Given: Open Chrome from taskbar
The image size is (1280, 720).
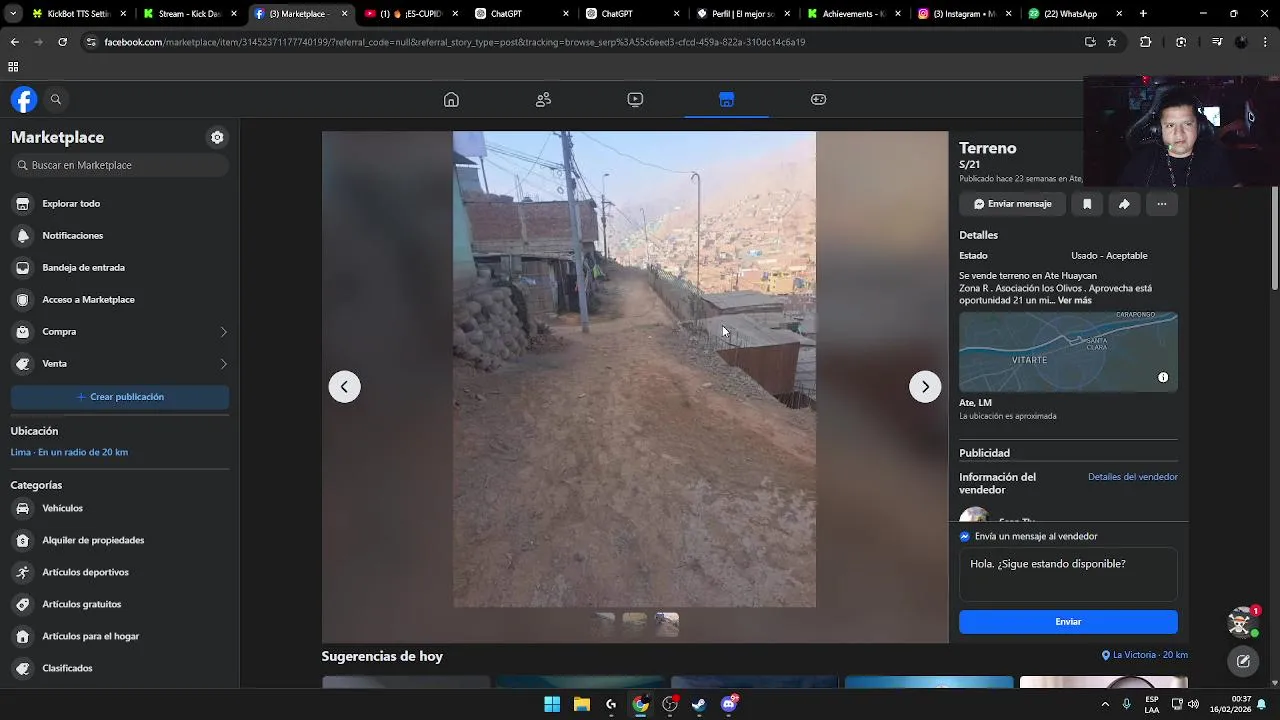Looking at the screenshot, I should click(x=640, y=704).
